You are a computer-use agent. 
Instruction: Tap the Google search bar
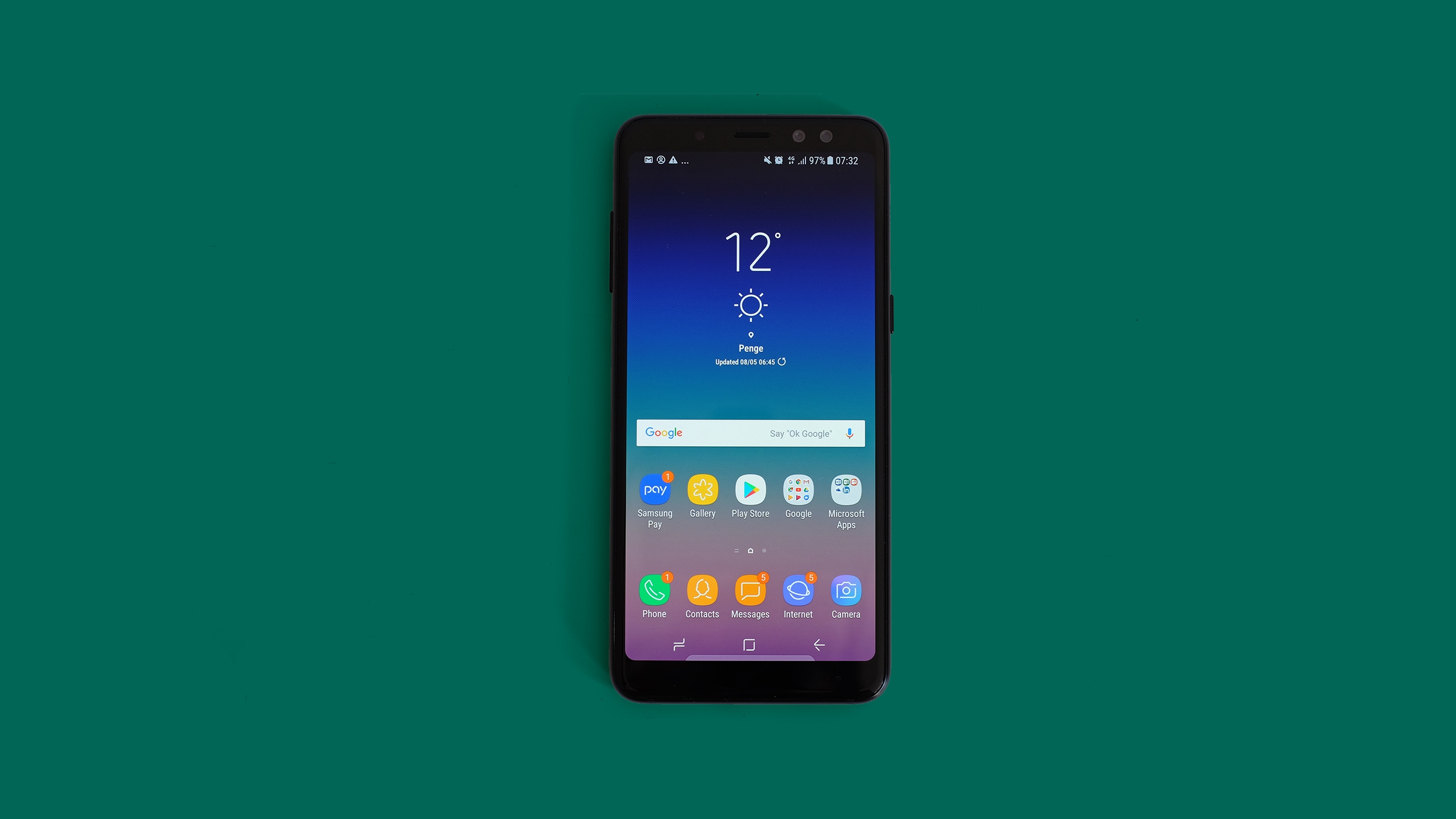point(750,432)
